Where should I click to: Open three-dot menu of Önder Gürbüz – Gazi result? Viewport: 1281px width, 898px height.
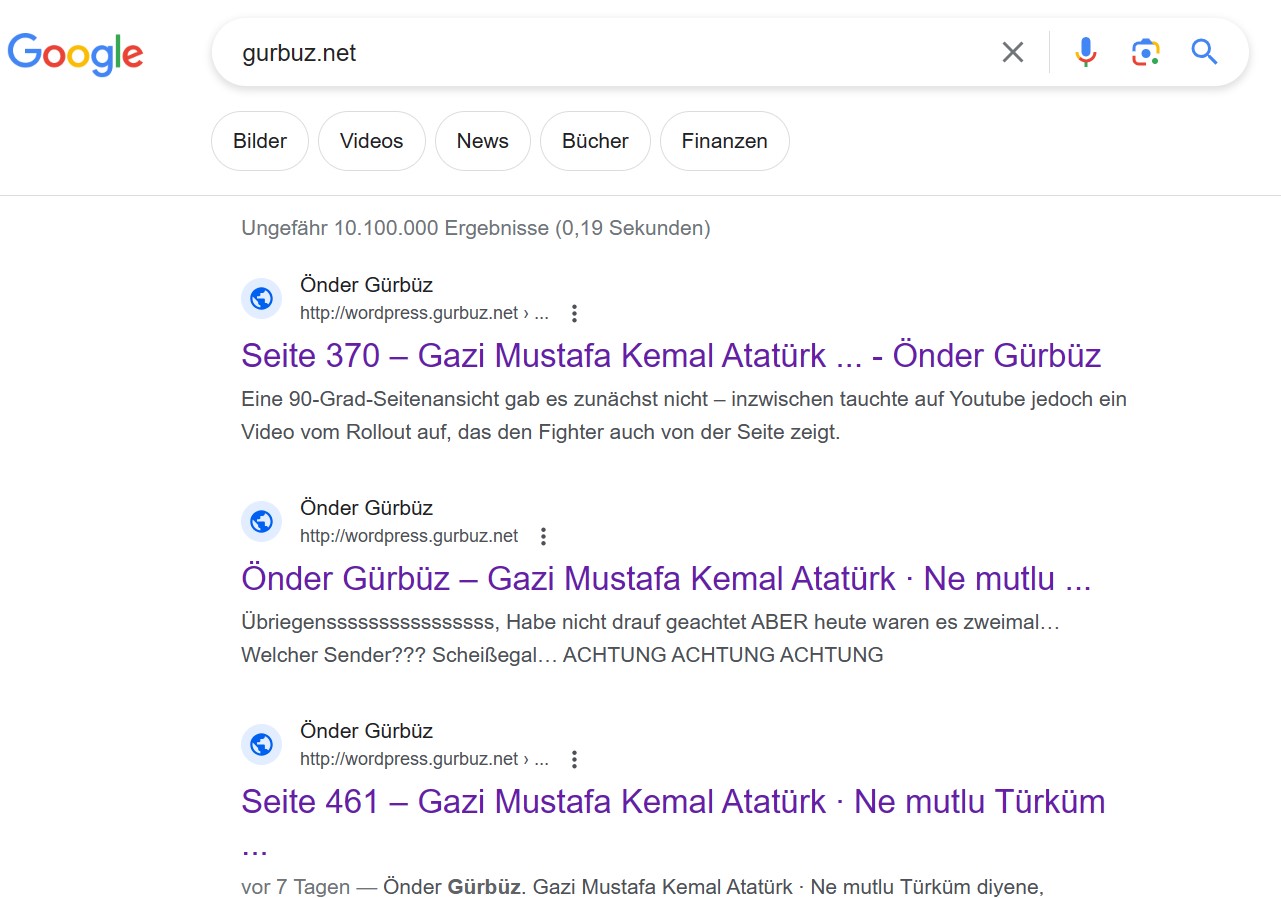click(x=543, y=537)
